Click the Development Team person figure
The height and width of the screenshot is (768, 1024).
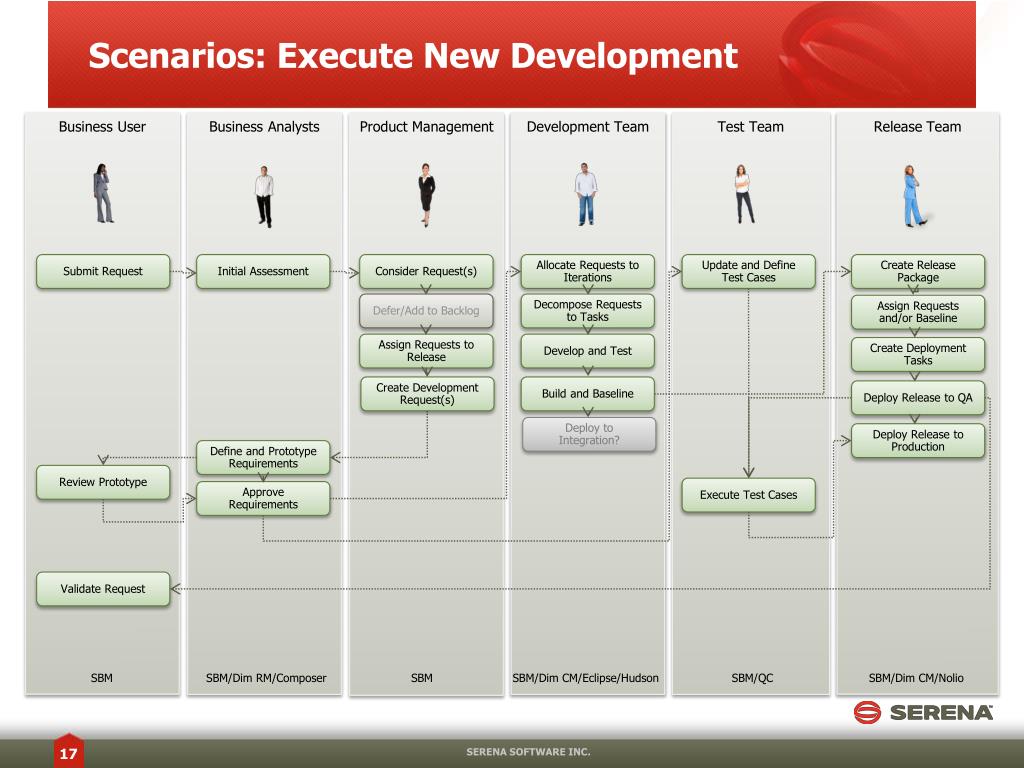[586, 195]
